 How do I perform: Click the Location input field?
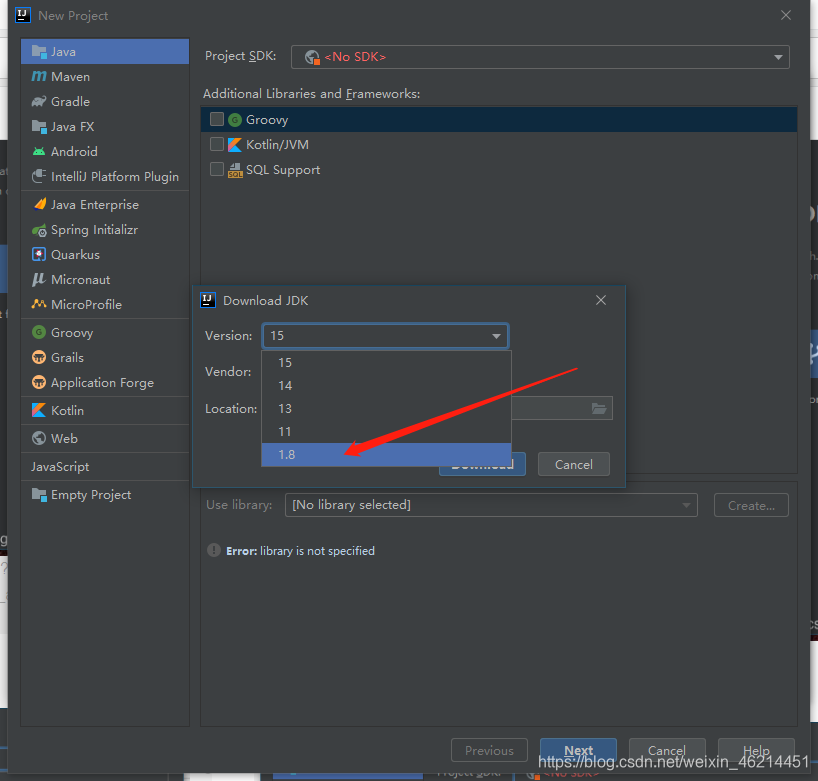(x=561, y=408)
